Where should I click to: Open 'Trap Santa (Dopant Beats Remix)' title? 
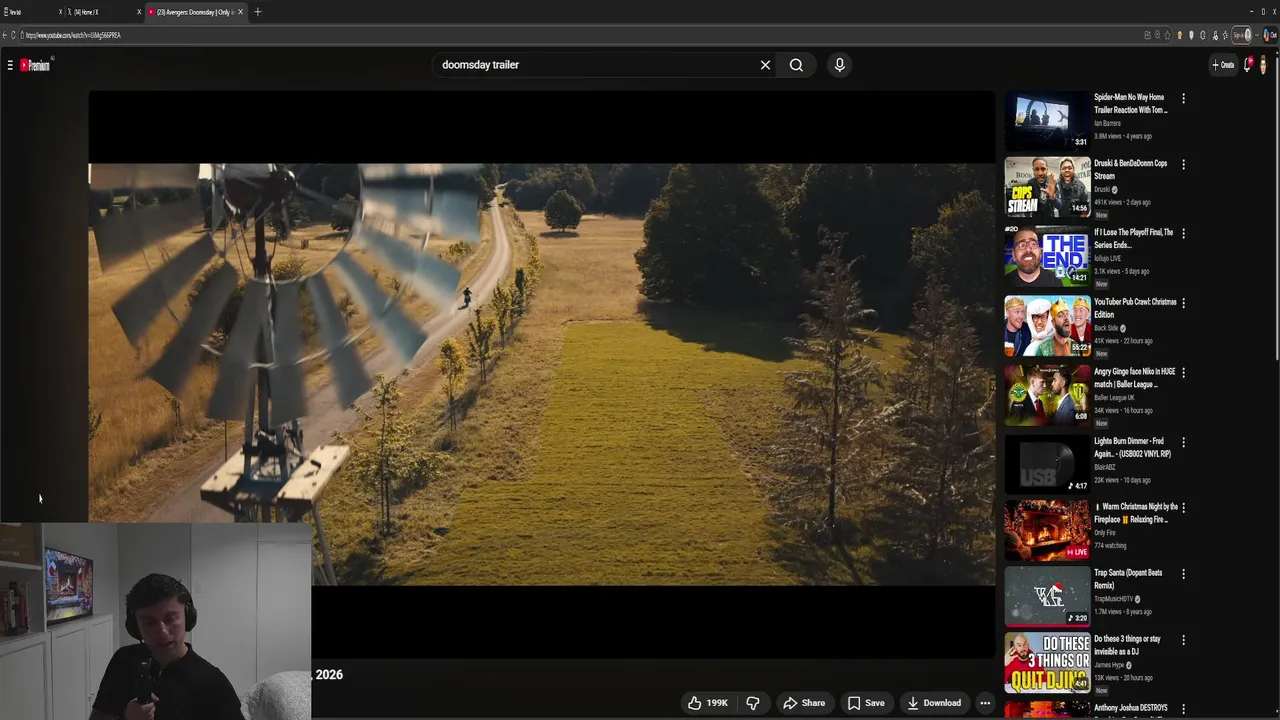tap(1128, 579)
